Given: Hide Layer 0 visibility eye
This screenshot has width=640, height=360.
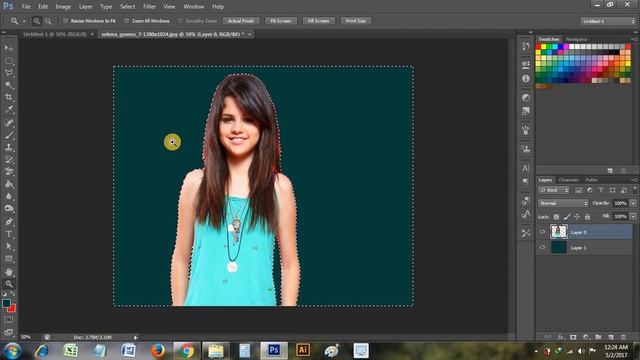Looking at the screenshot, I should (542, 232).
